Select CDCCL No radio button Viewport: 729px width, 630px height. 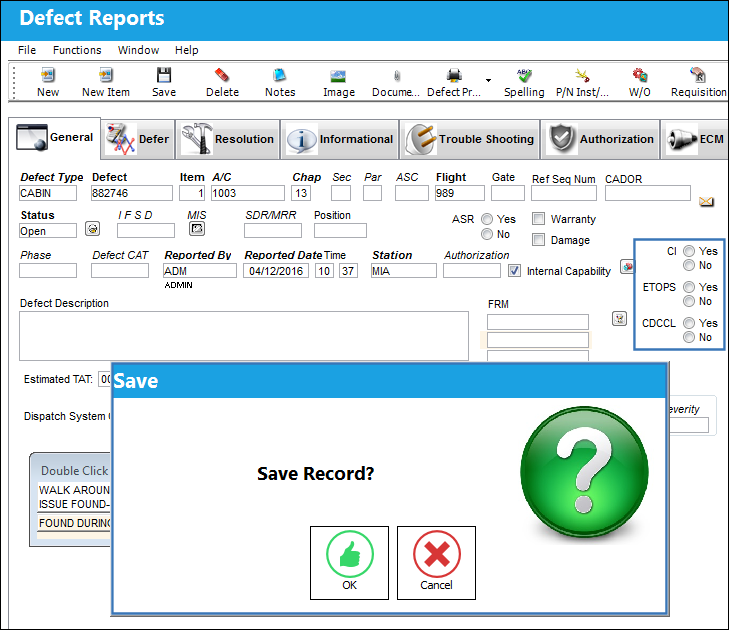[689, 337]
